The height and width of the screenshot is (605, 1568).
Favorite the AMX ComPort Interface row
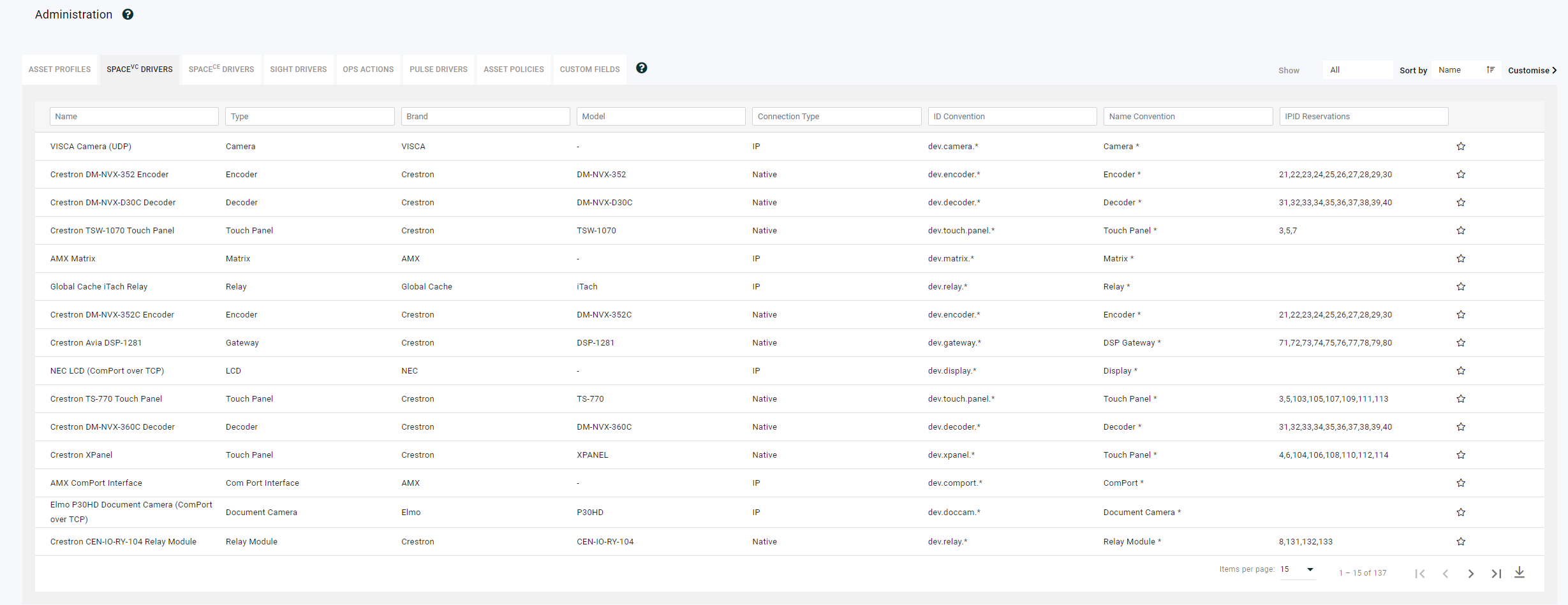pos(1461,483)
